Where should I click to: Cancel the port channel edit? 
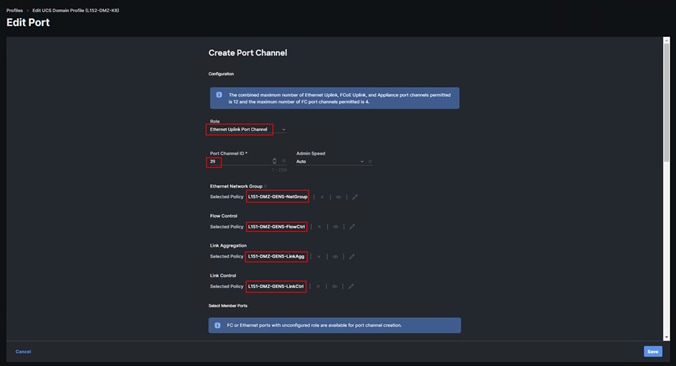pyautogui.click(x=23, y=352)
